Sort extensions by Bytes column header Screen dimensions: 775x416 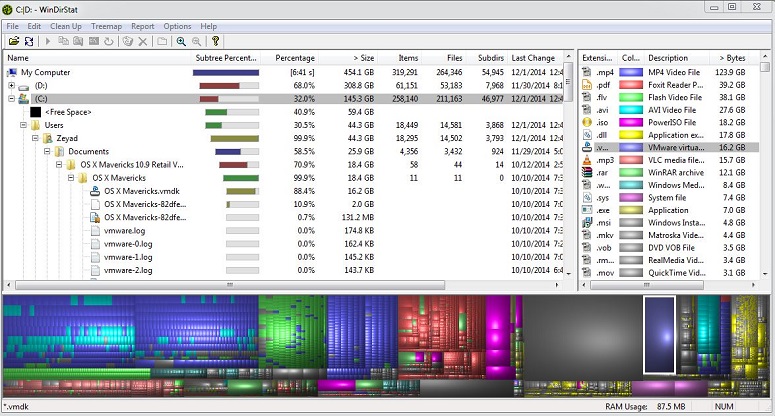coord(735,58)
